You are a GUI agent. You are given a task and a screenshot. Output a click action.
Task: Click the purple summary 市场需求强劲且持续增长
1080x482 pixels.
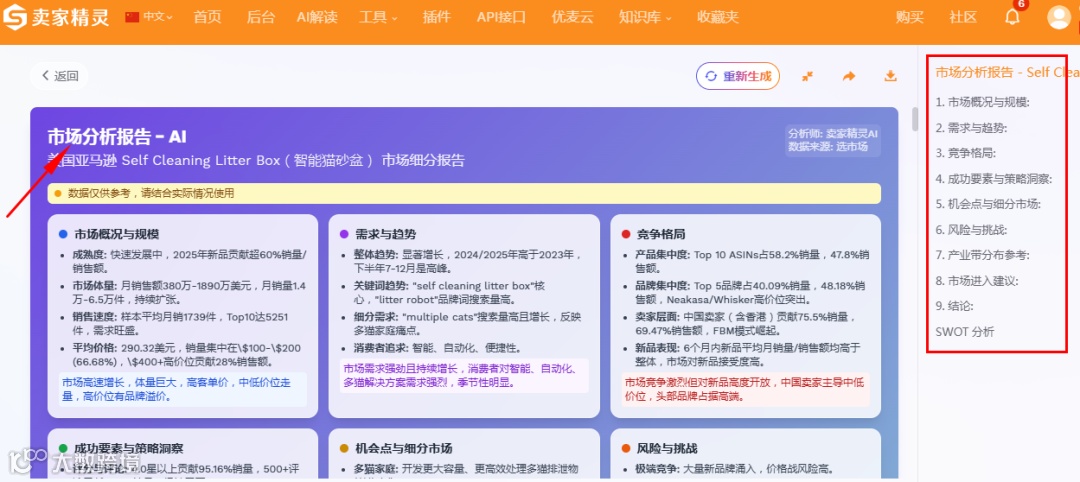pos(464,375)
